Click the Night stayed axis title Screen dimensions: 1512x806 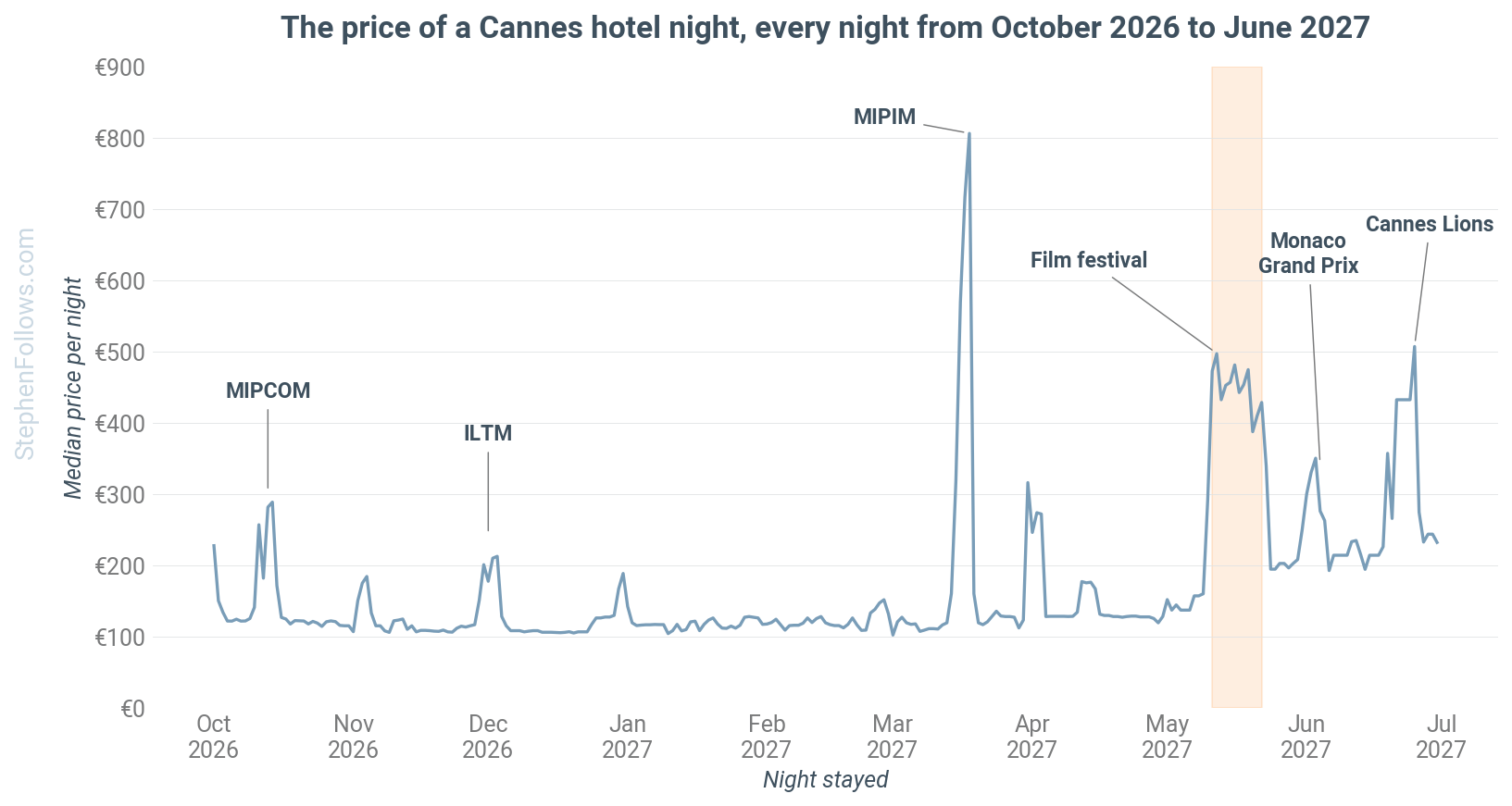[826, 780]
